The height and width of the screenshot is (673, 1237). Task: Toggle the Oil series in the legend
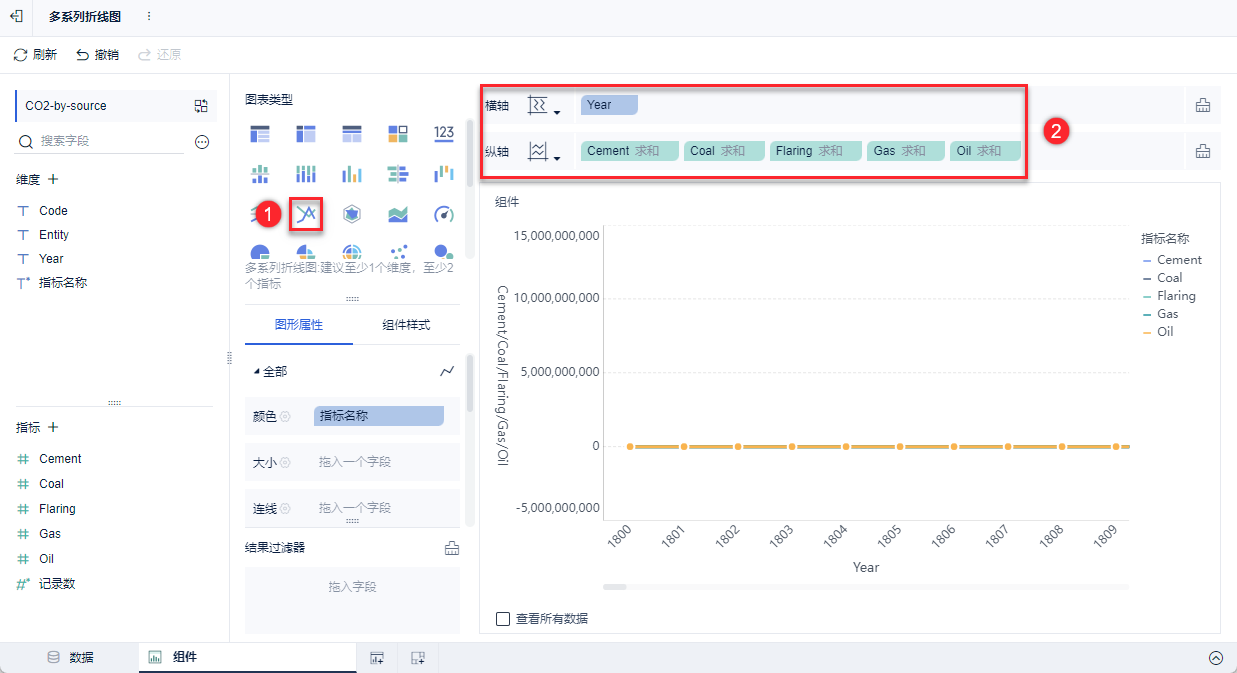(x=1158, y=332)
